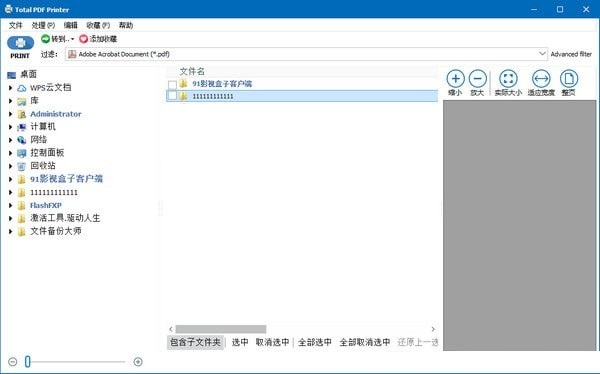Image resolution: width=600 pixels, height=374 pixels.
Task: Expand the WPS云文档 tree node
Action: [10, 88]
